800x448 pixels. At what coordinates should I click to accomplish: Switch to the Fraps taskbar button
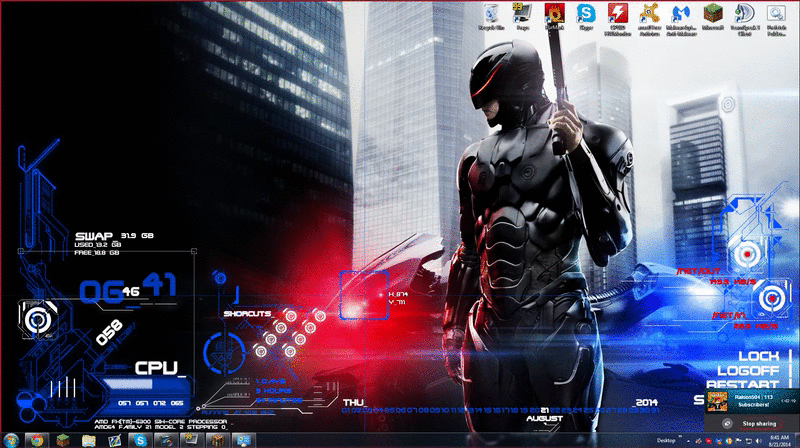[x=192, y=440]
